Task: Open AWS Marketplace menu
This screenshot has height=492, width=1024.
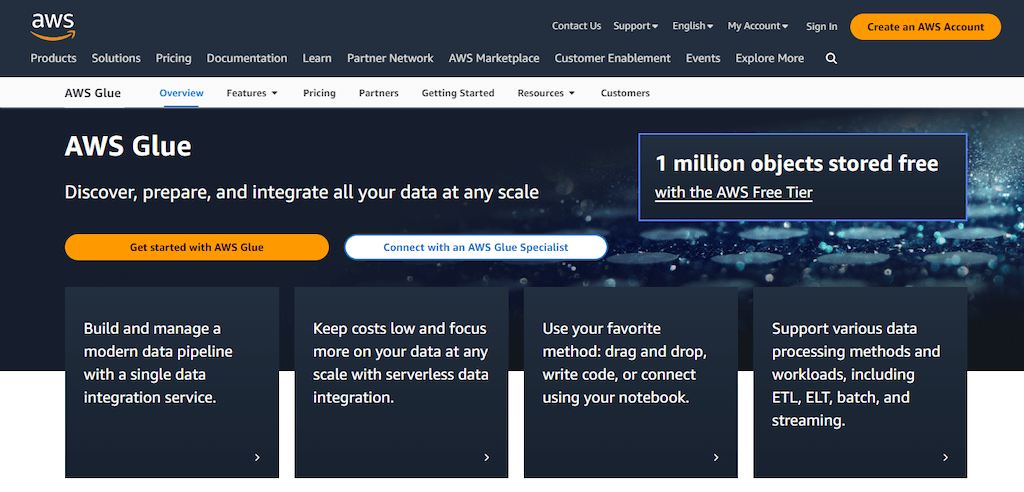Action: (494, 58)
